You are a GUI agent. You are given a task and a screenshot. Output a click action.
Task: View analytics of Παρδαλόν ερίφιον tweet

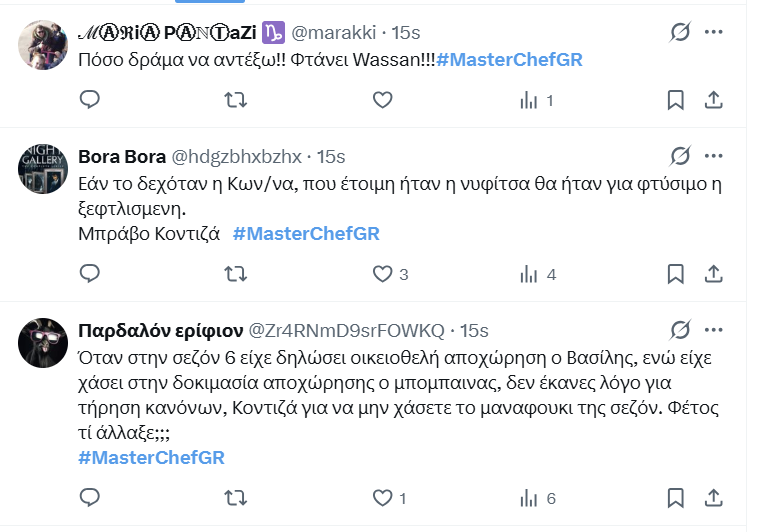530,498
